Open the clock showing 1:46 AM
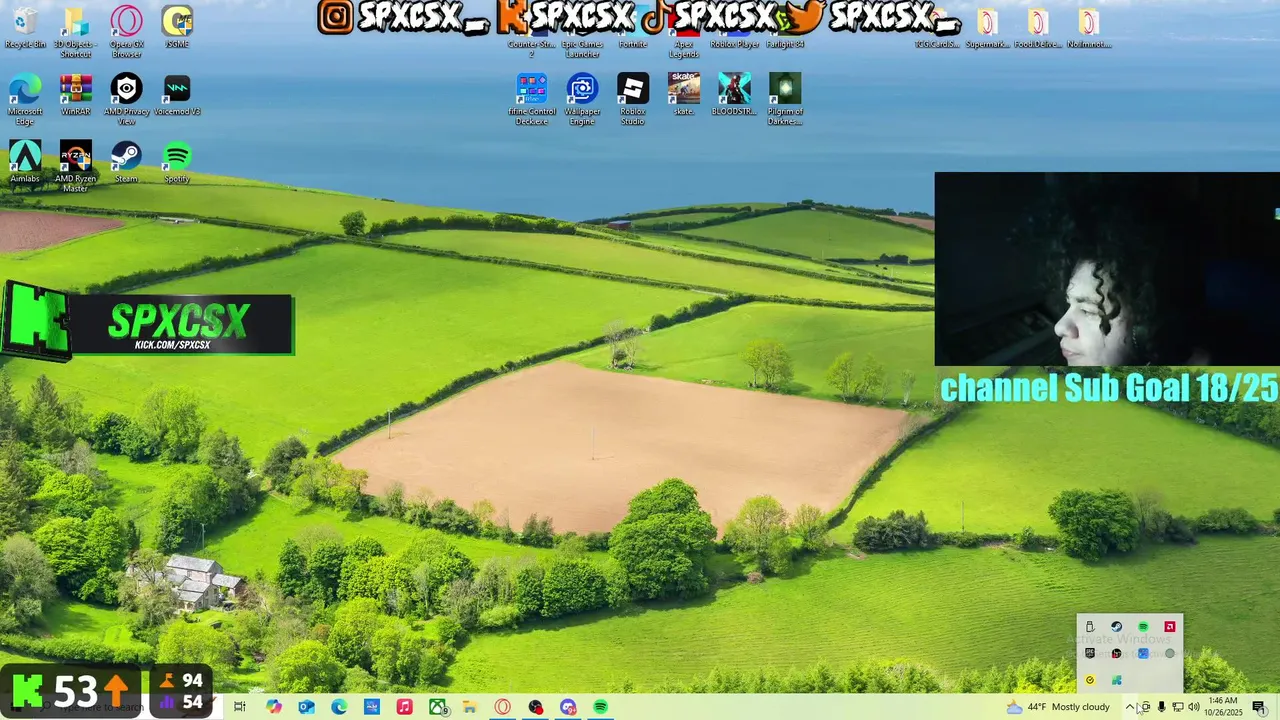 pos(1224,706)
